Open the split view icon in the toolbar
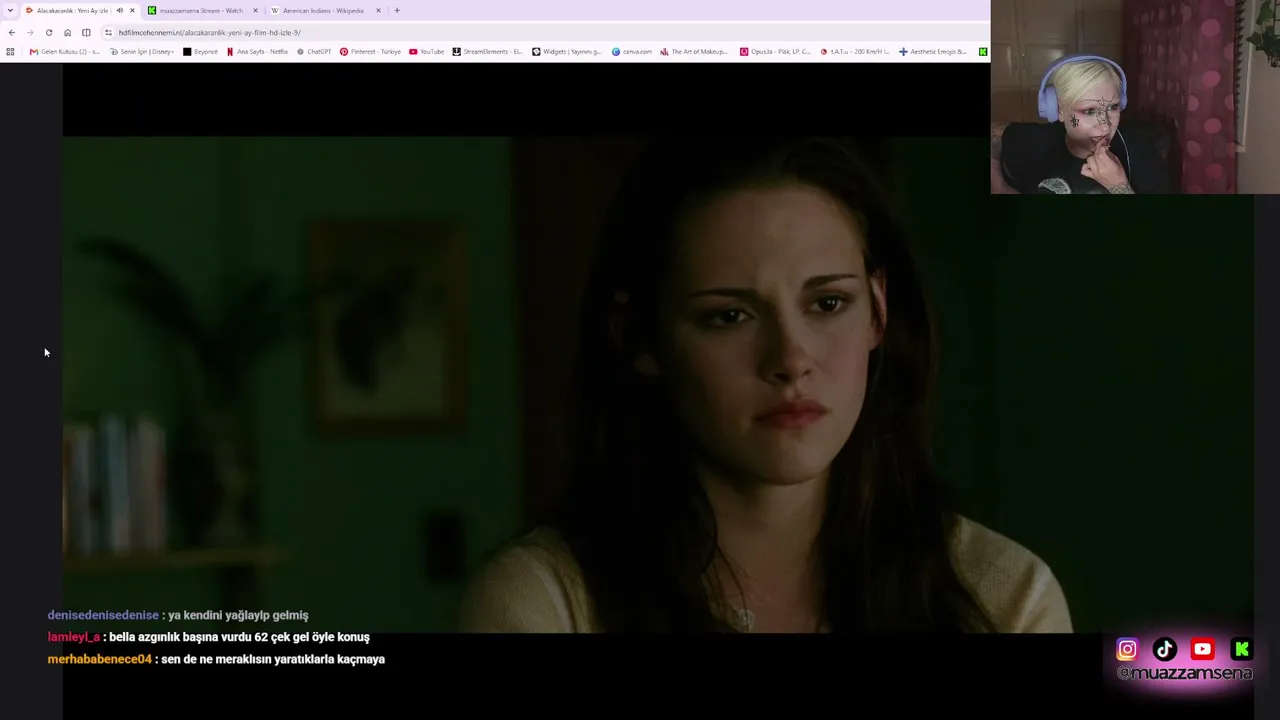This screenshot has height=720, width=1280. pyautogui.click(x=86, y=32)
